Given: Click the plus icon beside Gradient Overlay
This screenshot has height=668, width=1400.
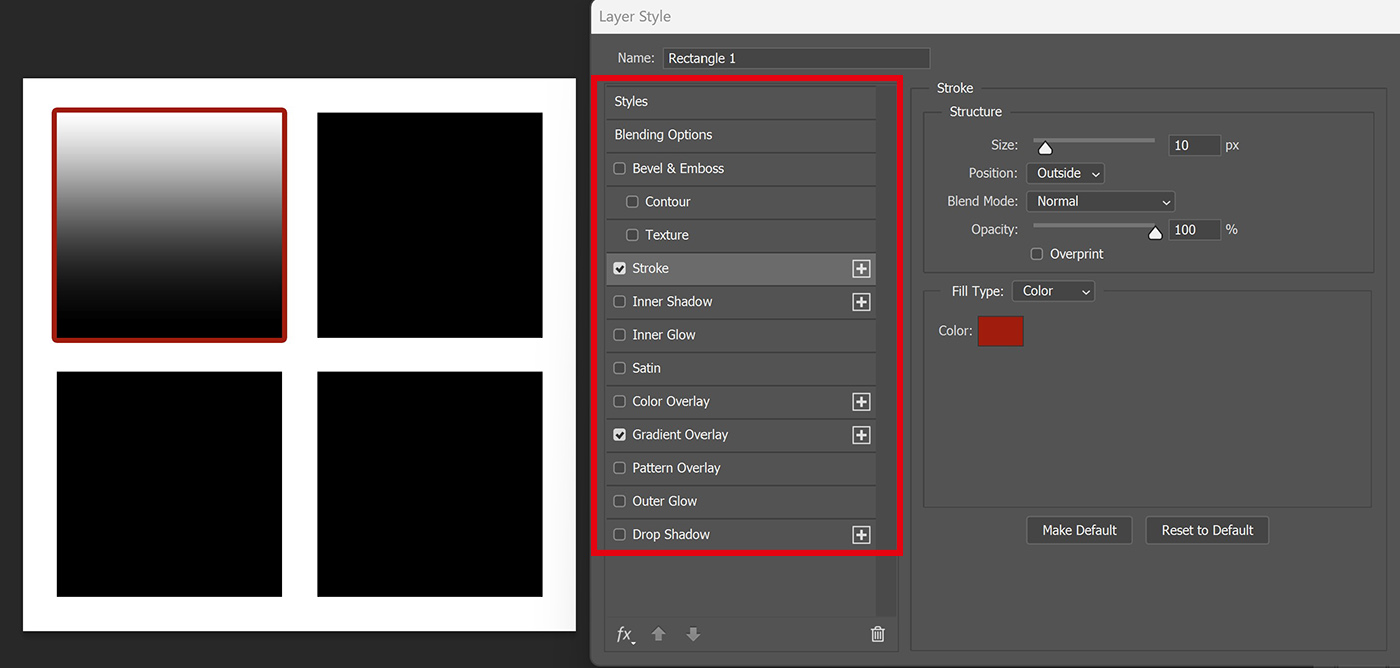Looking at the screenshot, I should point(860,434).
